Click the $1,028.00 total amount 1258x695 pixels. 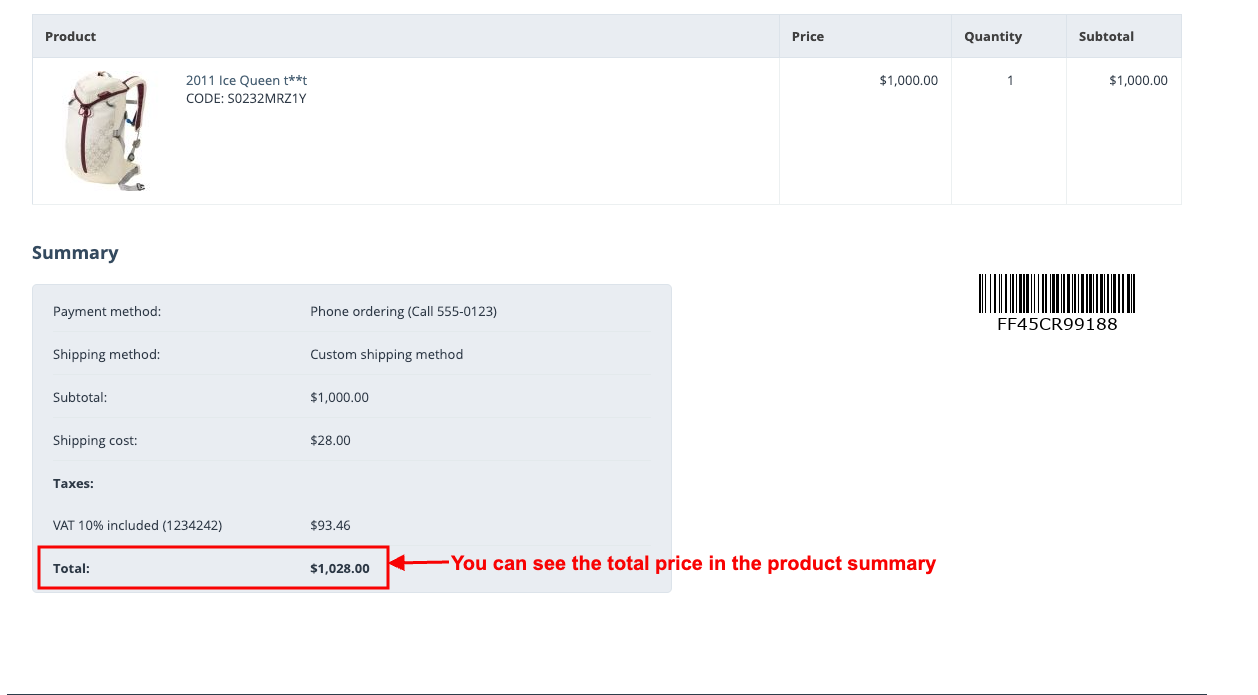coord(339,568)
